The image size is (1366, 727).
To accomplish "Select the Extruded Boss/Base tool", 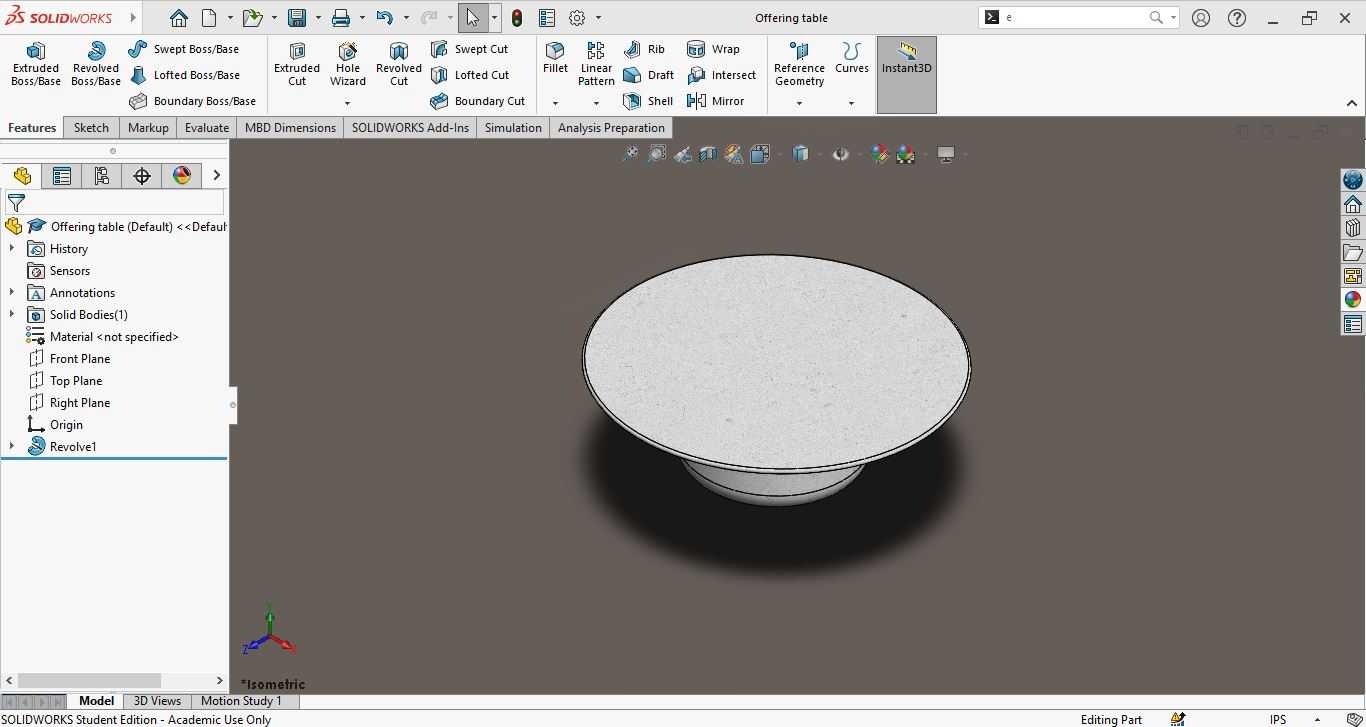I will coord(36,64).
